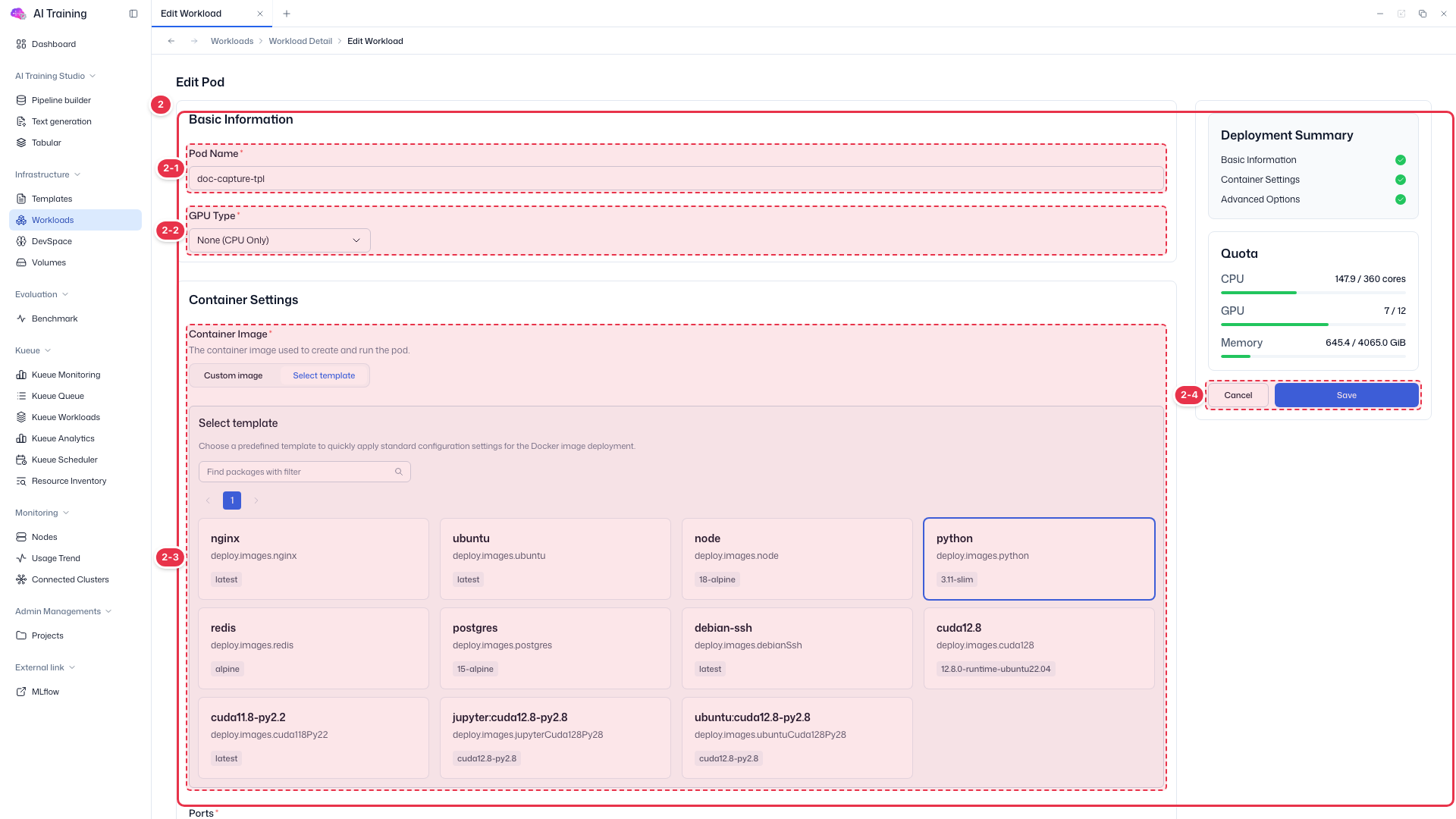The width and height of the screenshot is (1456, 819).
Task: Select the cuda12.8 template card
Action: click(1039, 648)
